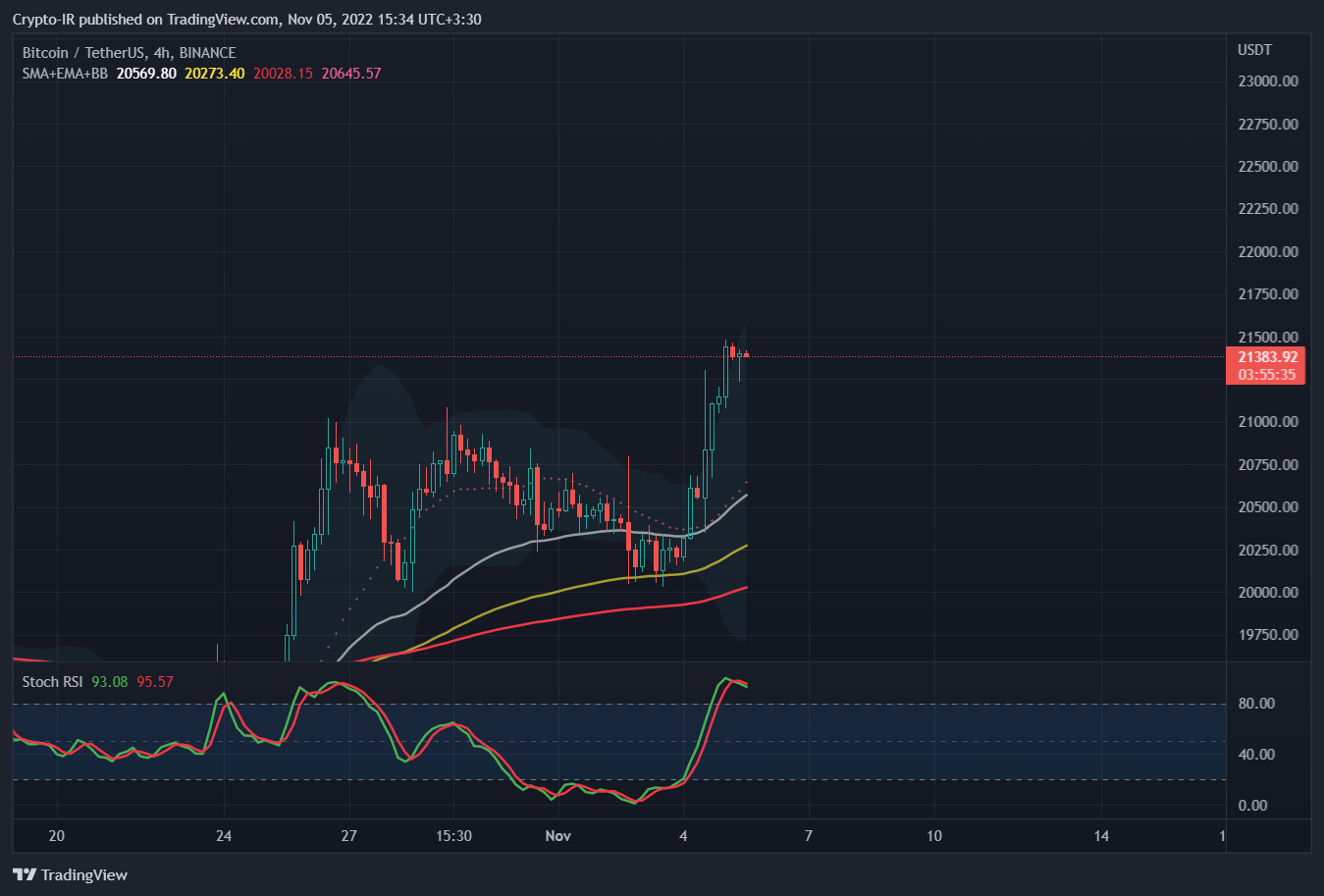
Task: Click the red Stoch RSI value 95.57
Action: [155, 682]
